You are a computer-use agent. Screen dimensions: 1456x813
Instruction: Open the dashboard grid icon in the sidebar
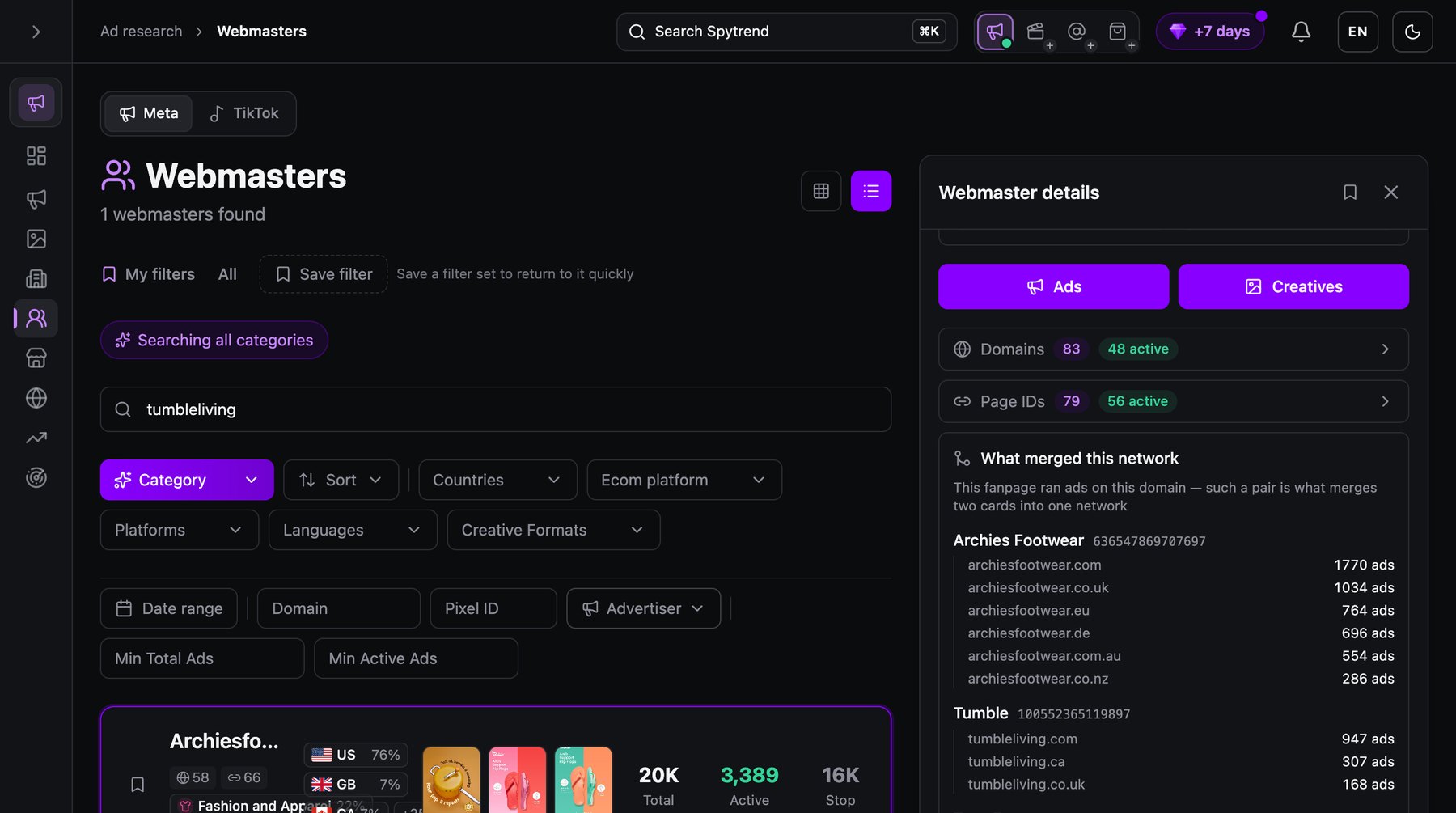pyautogui.click(x=36, y=155)
